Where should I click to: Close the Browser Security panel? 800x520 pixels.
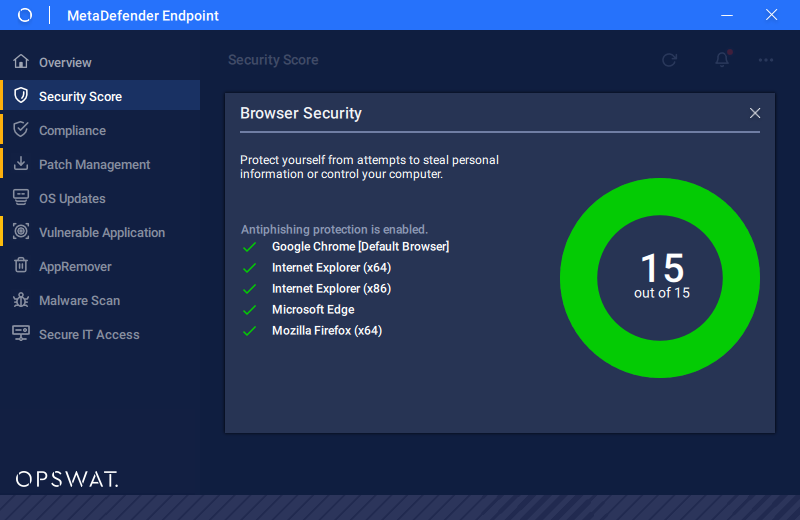[x=755, y=113]
